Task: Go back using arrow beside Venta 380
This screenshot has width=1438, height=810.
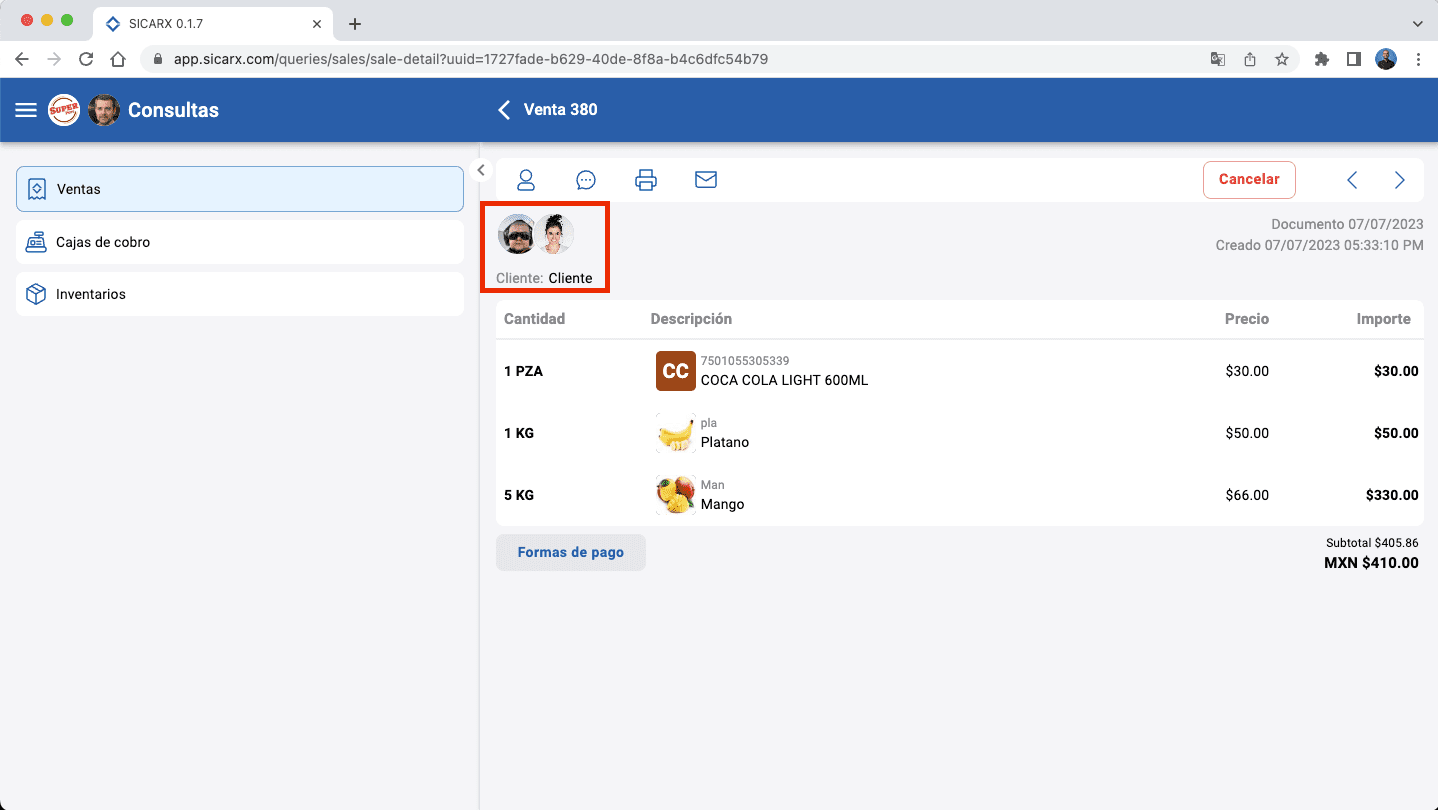Action: tap(504, 110)
